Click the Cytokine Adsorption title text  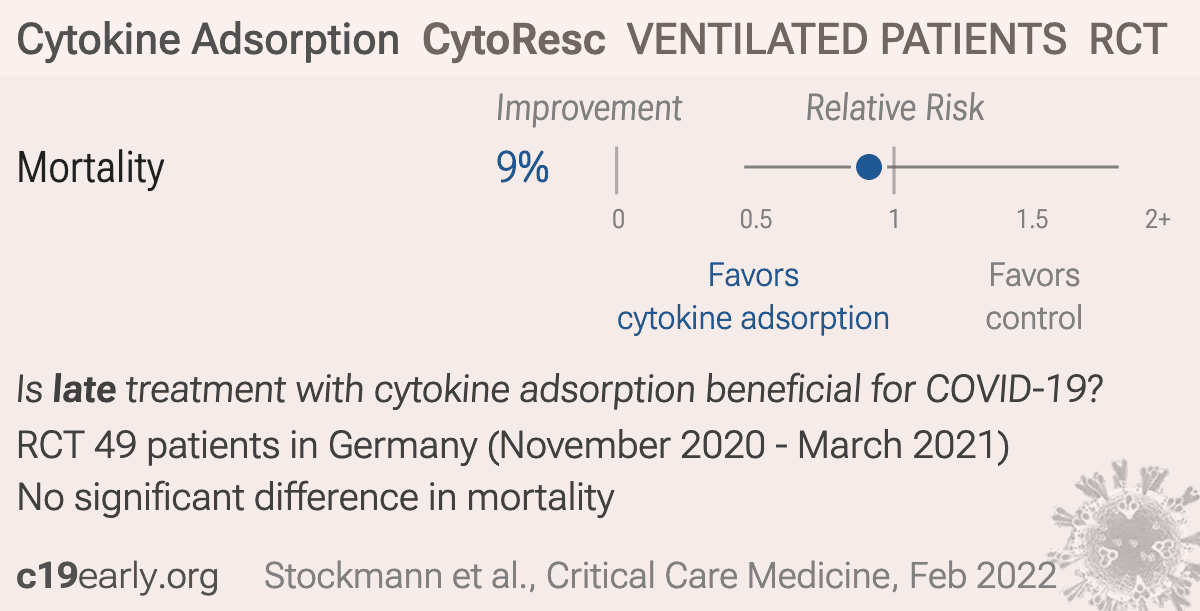[x=209, y=40]
